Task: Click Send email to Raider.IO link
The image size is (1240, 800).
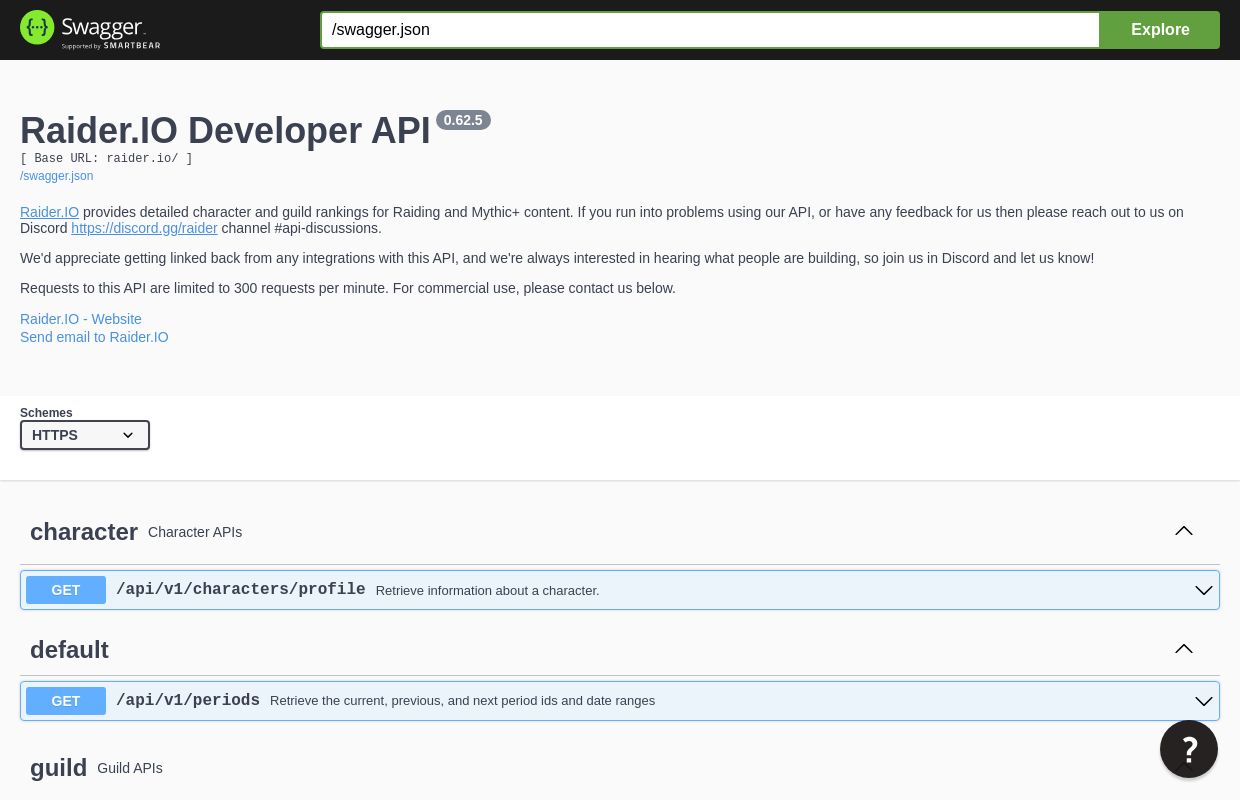Action: [94, 337]
